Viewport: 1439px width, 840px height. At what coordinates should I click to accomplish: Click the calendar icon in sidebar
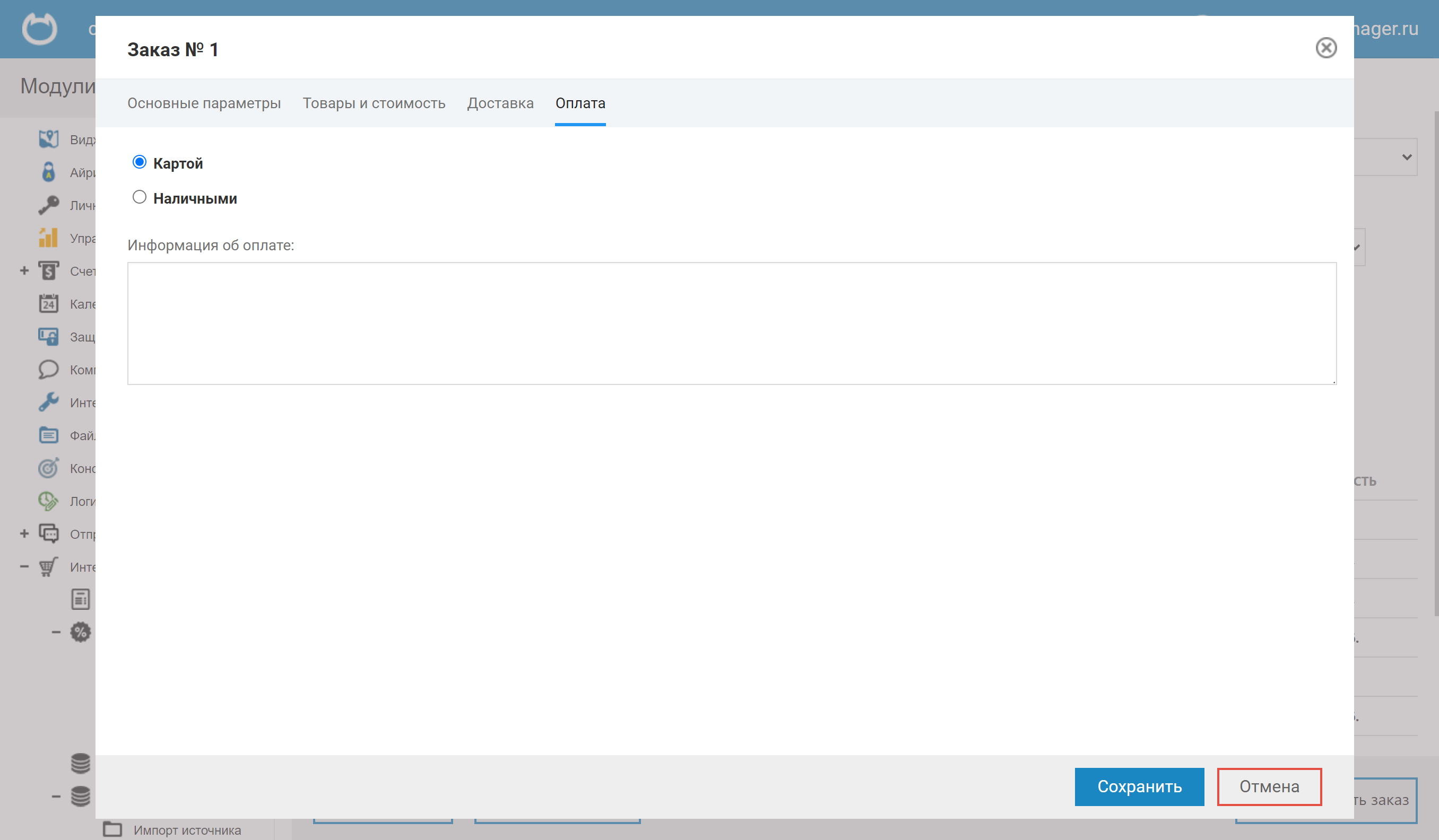point(48,303)
